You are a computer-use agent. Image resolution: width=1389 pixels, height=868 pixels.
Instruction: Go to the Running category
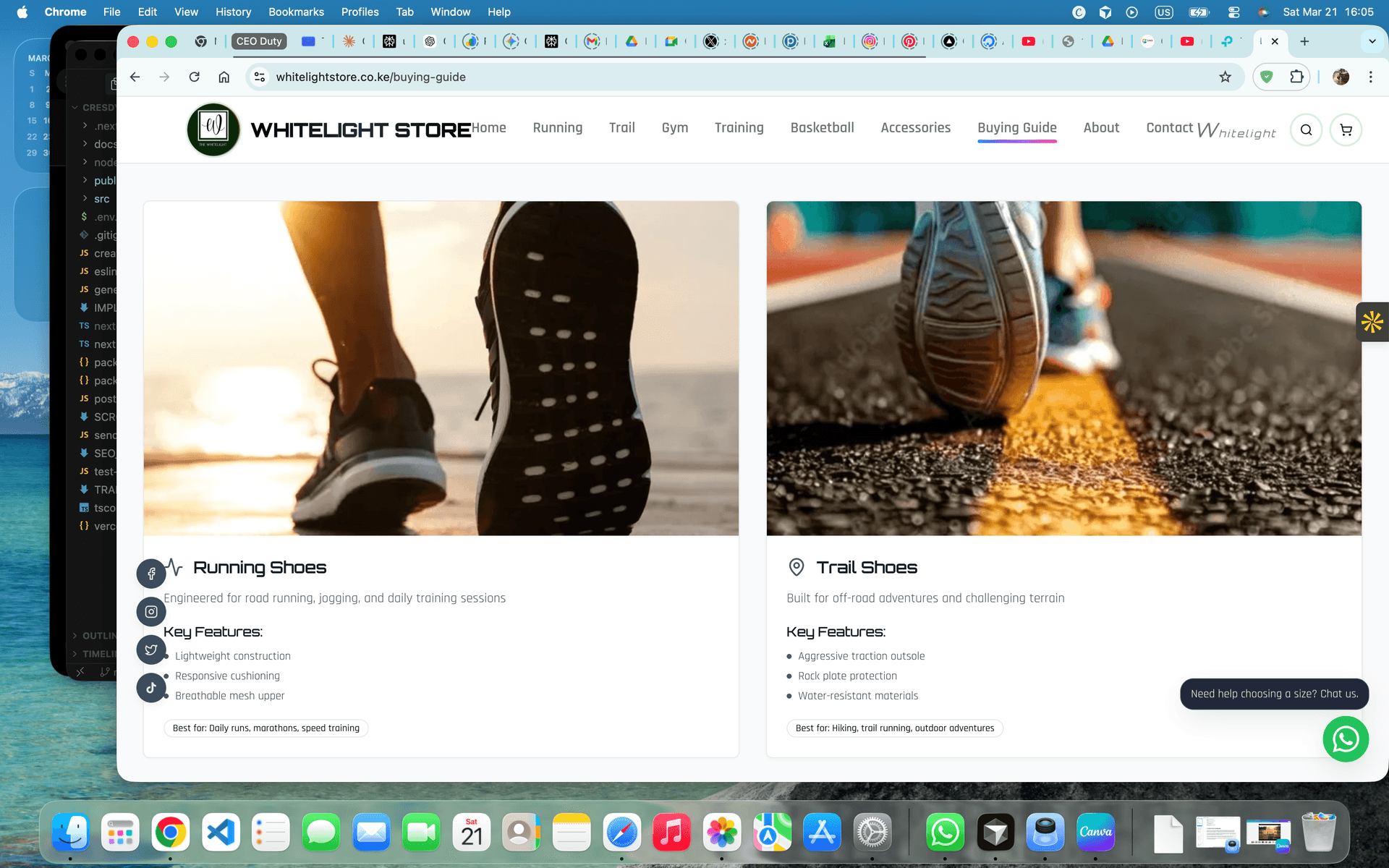(557, 128)
